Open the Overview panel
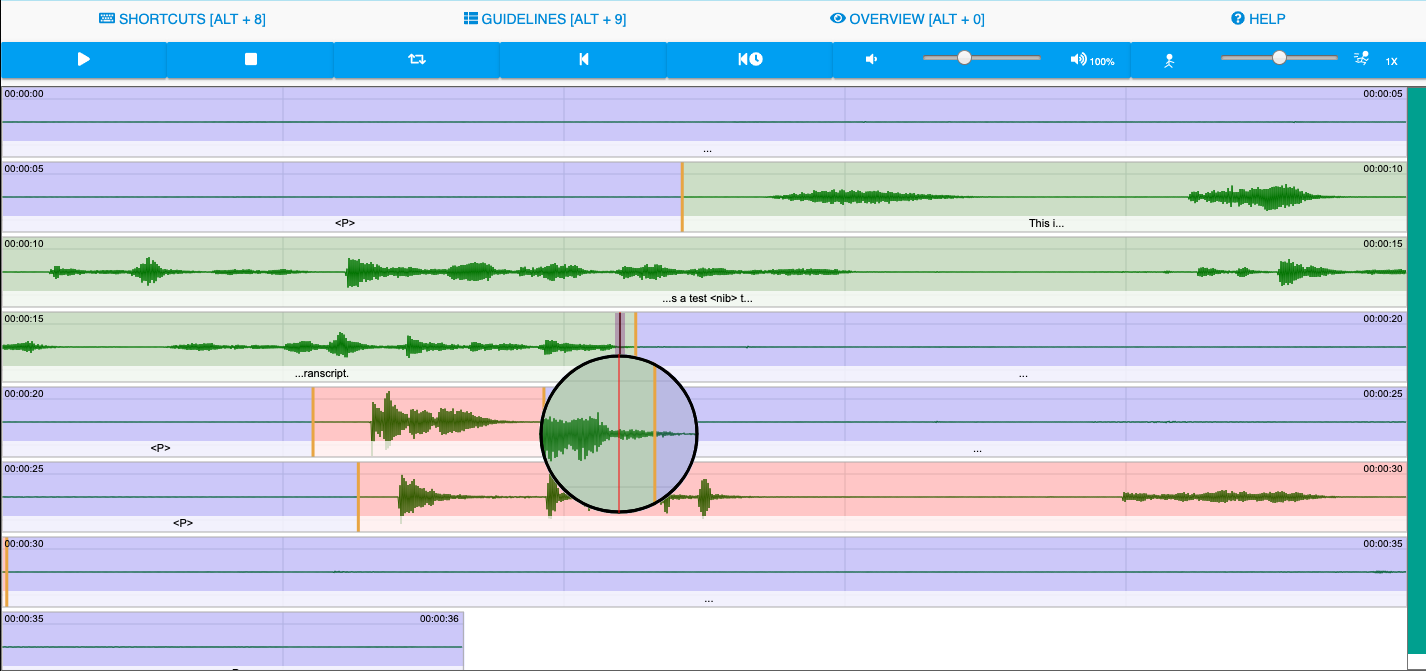 pyautogui.click(x=907, y=19)
